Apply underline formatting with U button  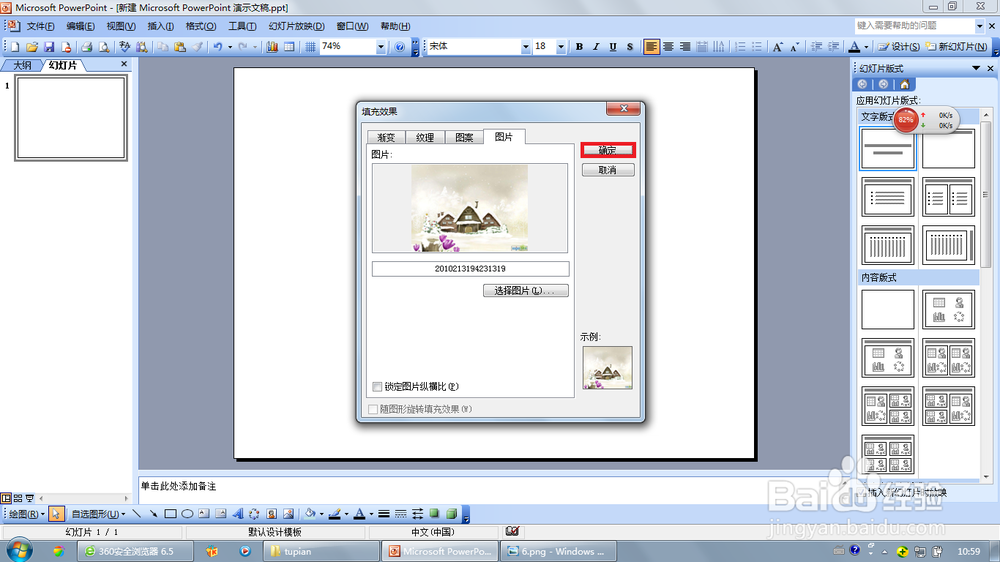pos(613,47)
